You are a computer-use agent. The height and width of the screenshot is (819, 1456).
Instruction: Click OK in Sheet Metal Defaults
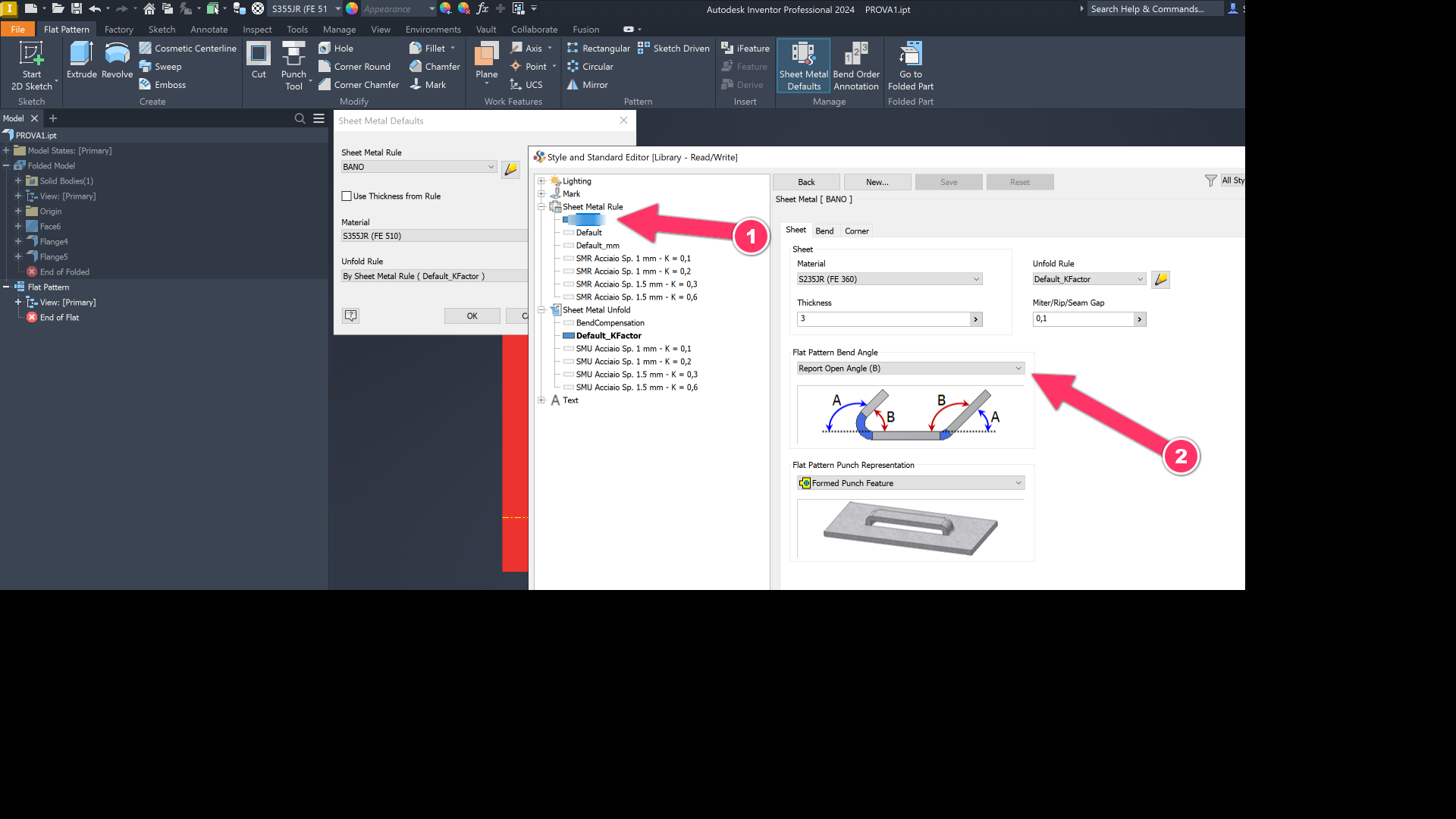coord(472,315)
